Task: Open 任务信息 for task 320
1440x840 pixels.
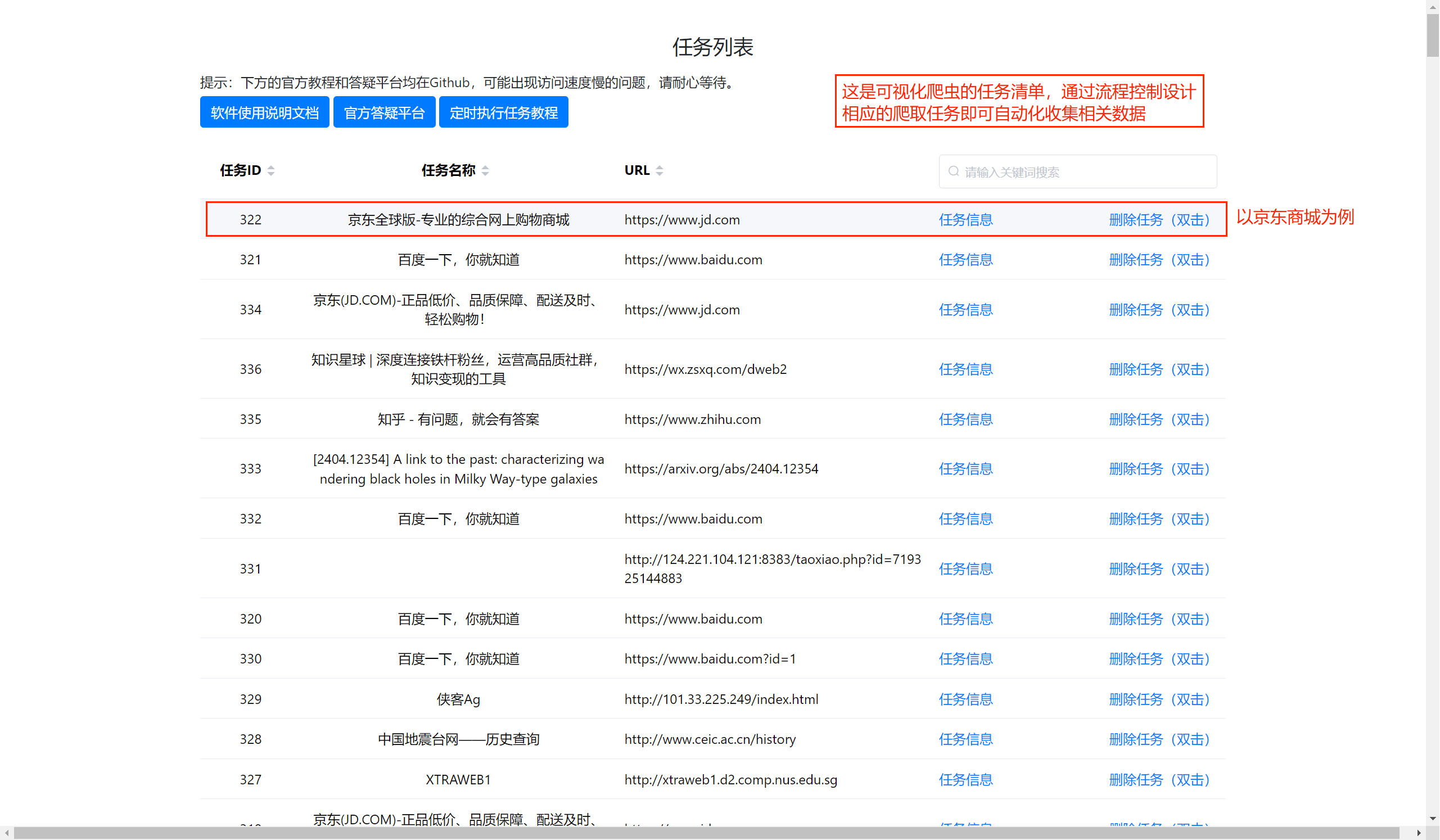Action: pyautogui.click(x=965, y=618)
